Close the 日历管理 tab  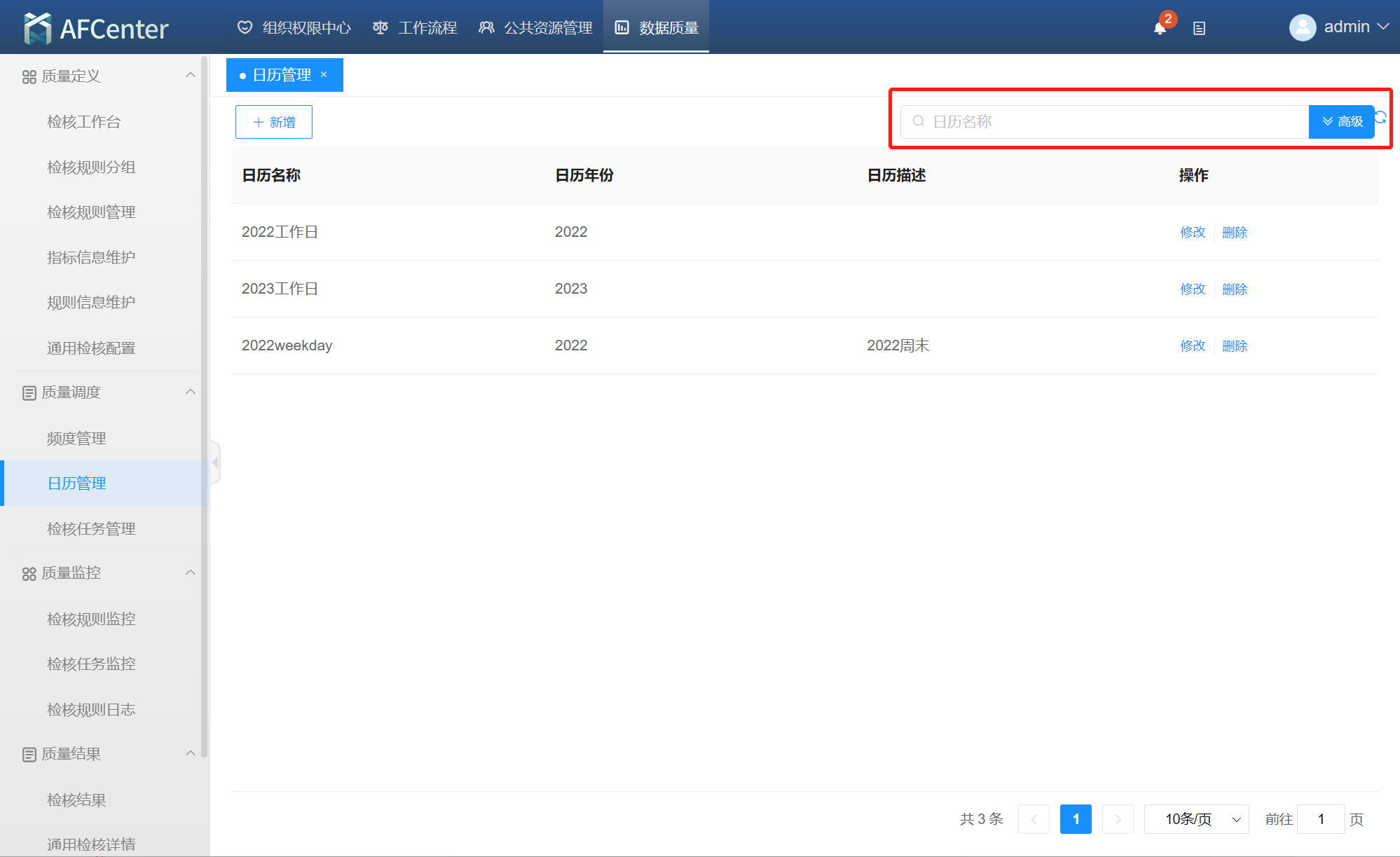click(x=324, y=74)
